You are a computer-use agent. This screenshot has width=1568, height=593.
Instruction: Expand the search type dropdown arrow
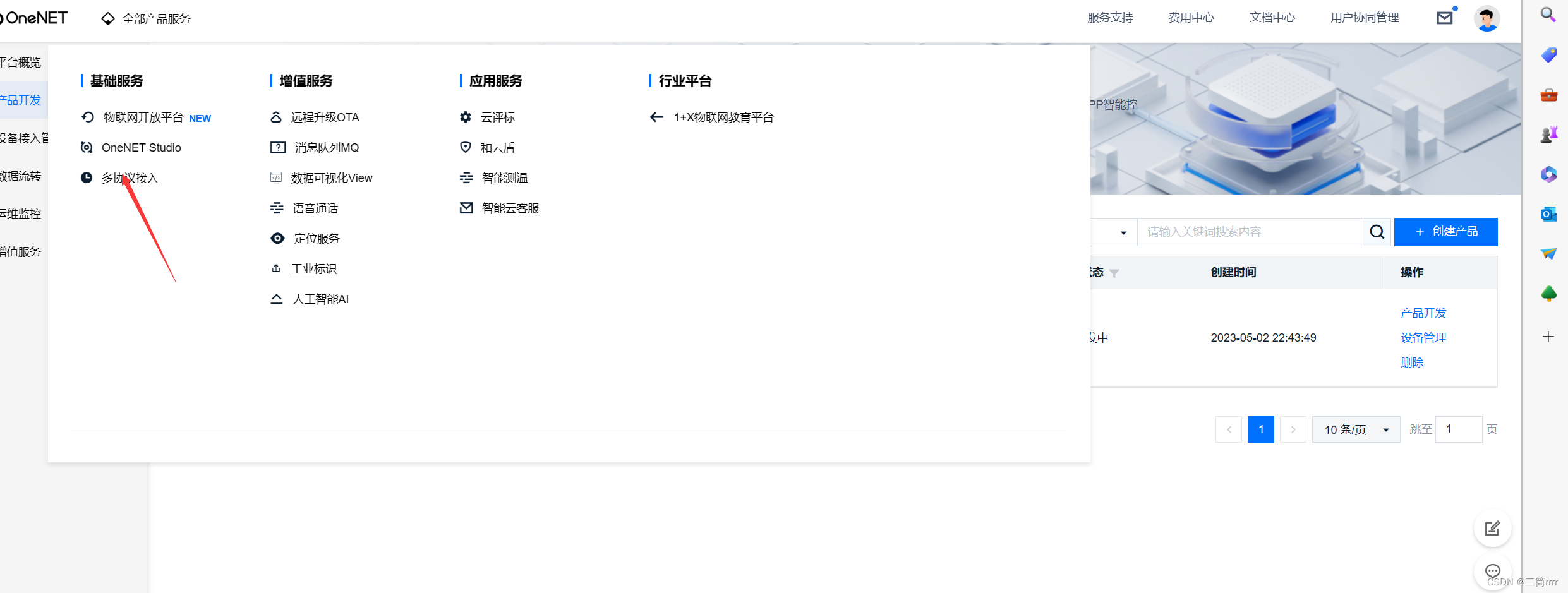(1123, 232)
